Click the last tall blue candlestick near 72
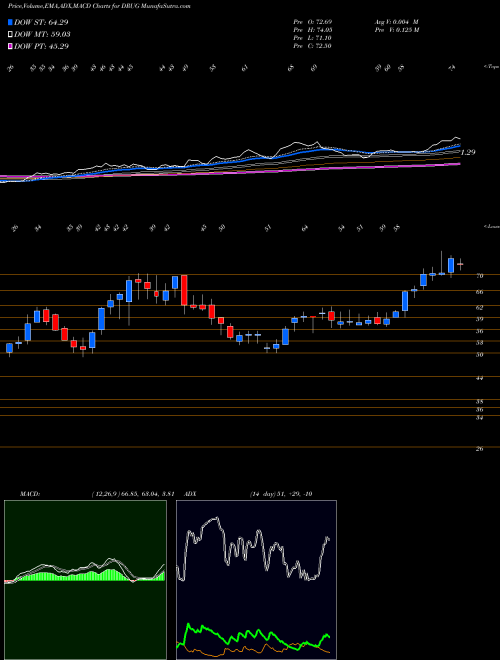500x660 pixels. click(x=451, y=266)
